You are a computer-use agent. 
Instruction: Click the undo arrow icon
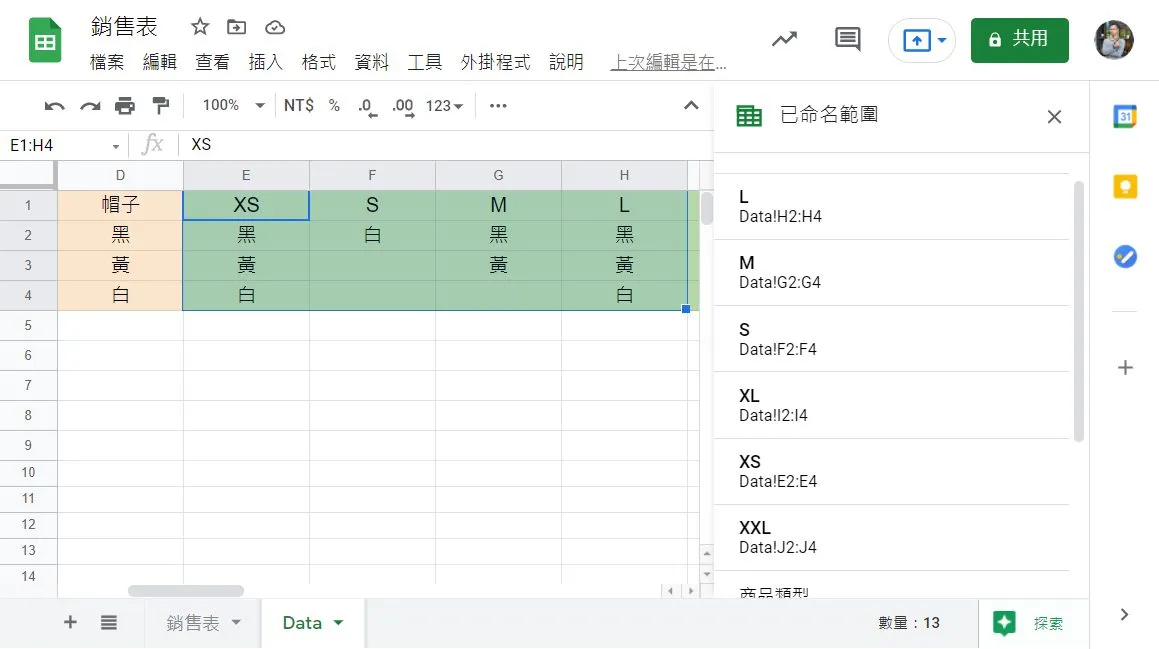[54, 106]
